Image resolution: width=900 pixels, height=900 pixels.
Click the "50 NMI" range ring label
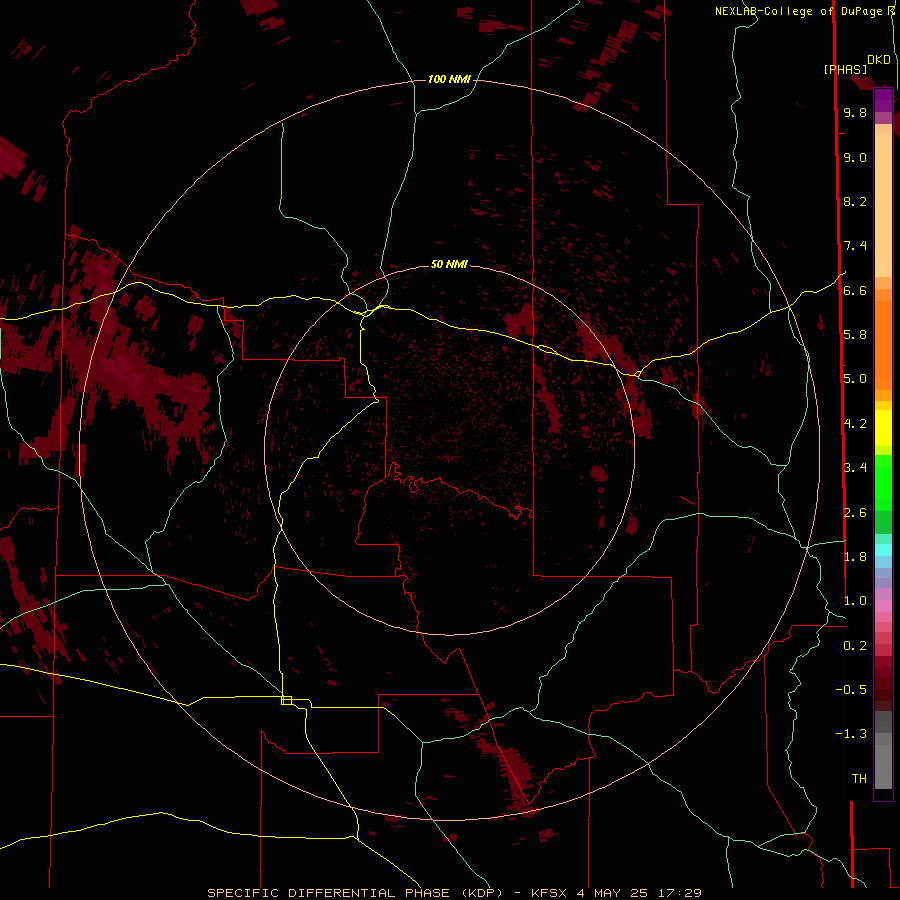click(x=449, y=264)
